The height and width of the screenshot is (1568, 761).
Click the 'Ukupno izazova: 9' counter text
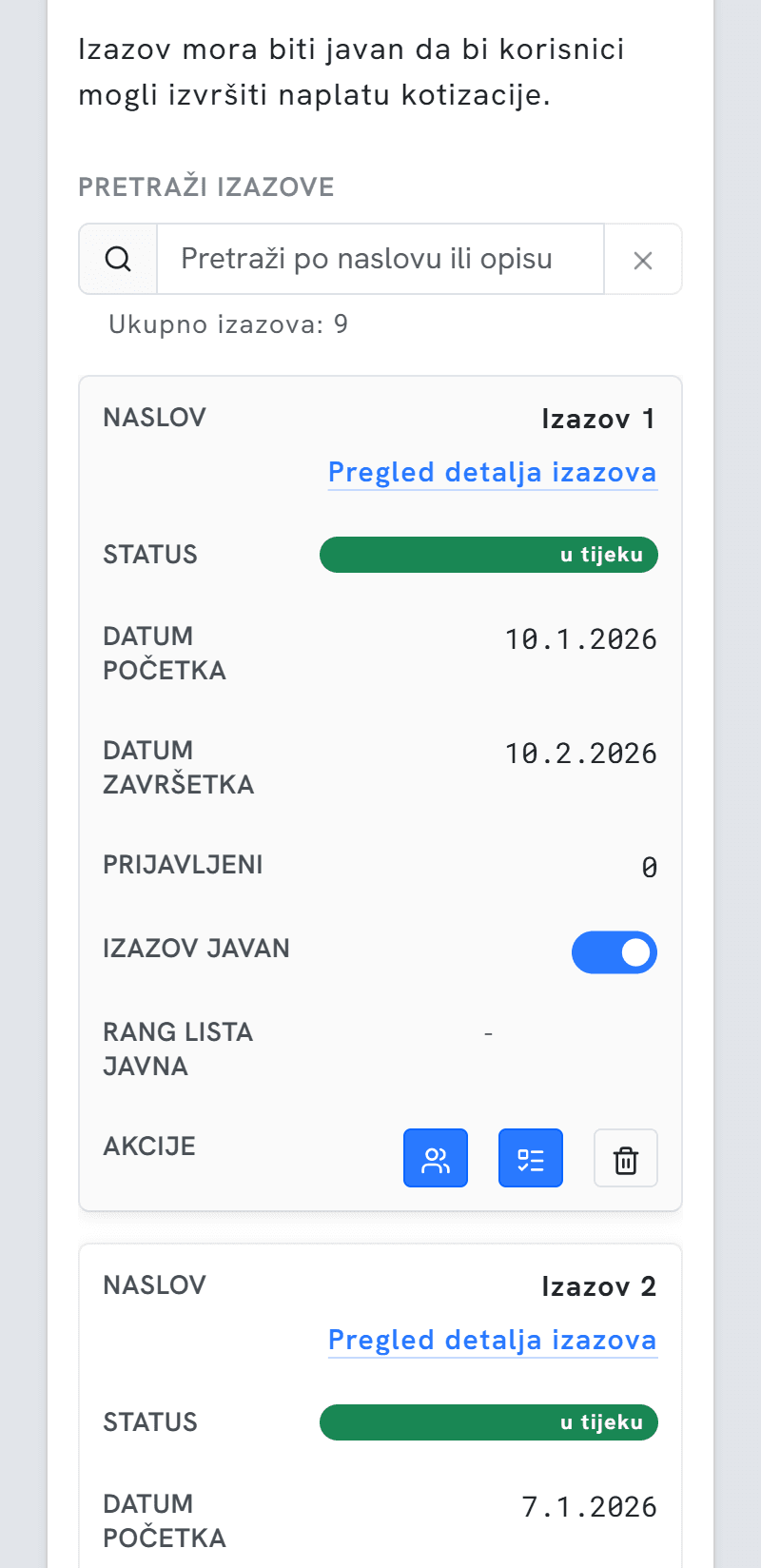coord(228,324)
